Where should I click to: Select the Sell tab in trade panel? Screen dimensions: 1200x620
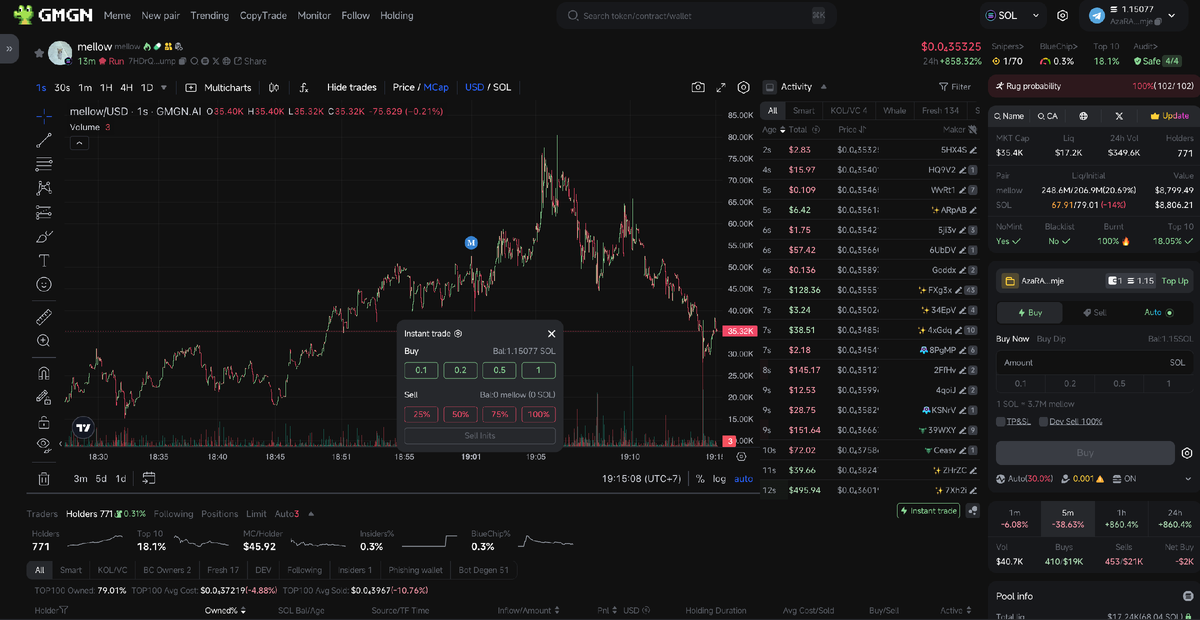coord(1093,312)
